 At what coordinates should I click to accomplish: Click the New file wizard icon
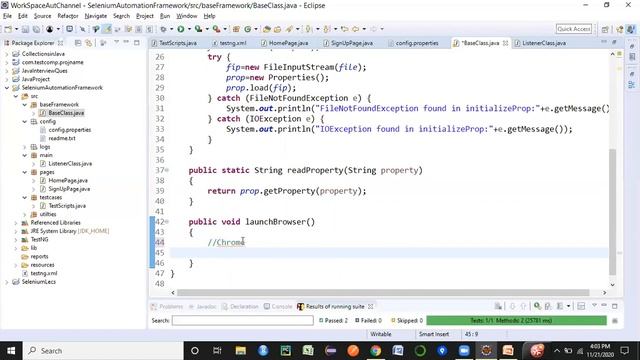point(8,29)
